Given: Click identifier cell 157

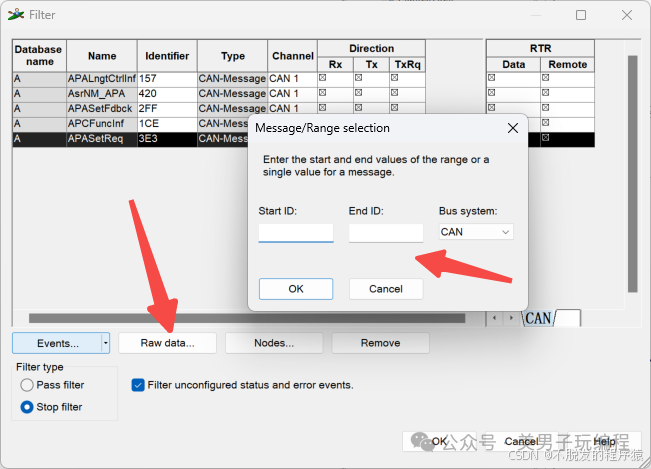Looking at the screenshot, I should (167, 79).
